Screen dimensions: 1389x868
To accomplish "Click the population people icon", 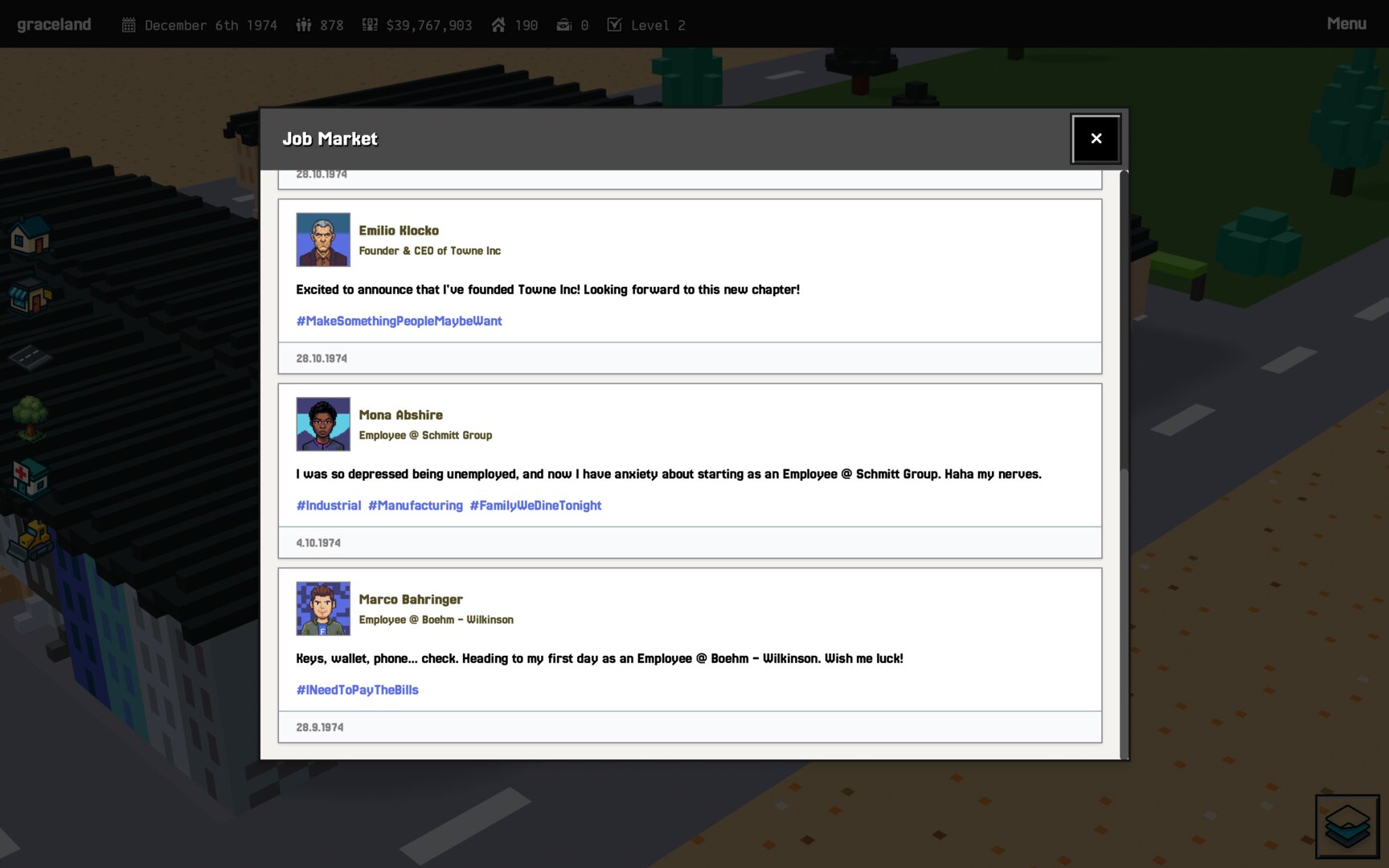I will pos(304,25).
